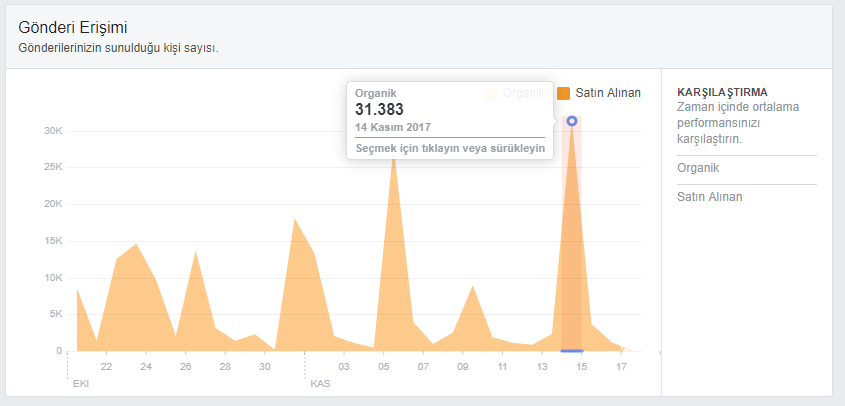The image size is (845, 406).
Task: Toggle the faded Organik legend entry
Action: click(515, 93)
